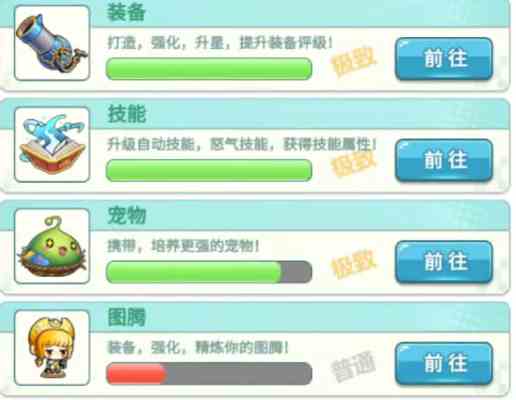Click 前往 button in 图腾 row
The height and width of the screenshot is (400, 516).
click(x=444, y=364)
